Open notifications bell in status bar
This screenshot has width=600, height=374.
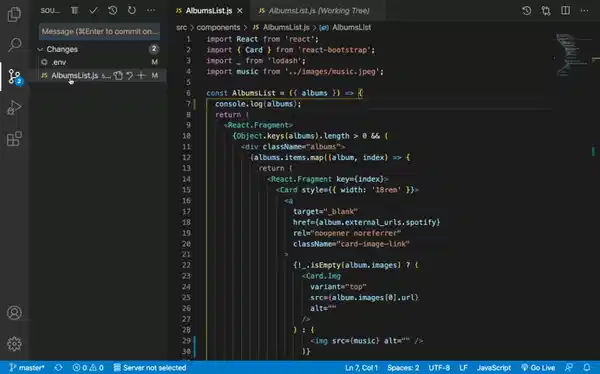click(x=587, y=367)
